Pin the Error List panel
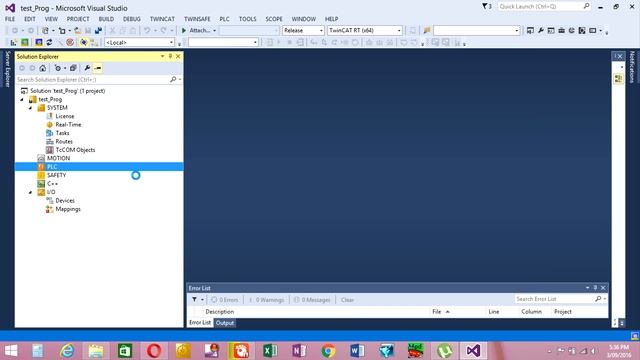 click(x=595, y=288)
